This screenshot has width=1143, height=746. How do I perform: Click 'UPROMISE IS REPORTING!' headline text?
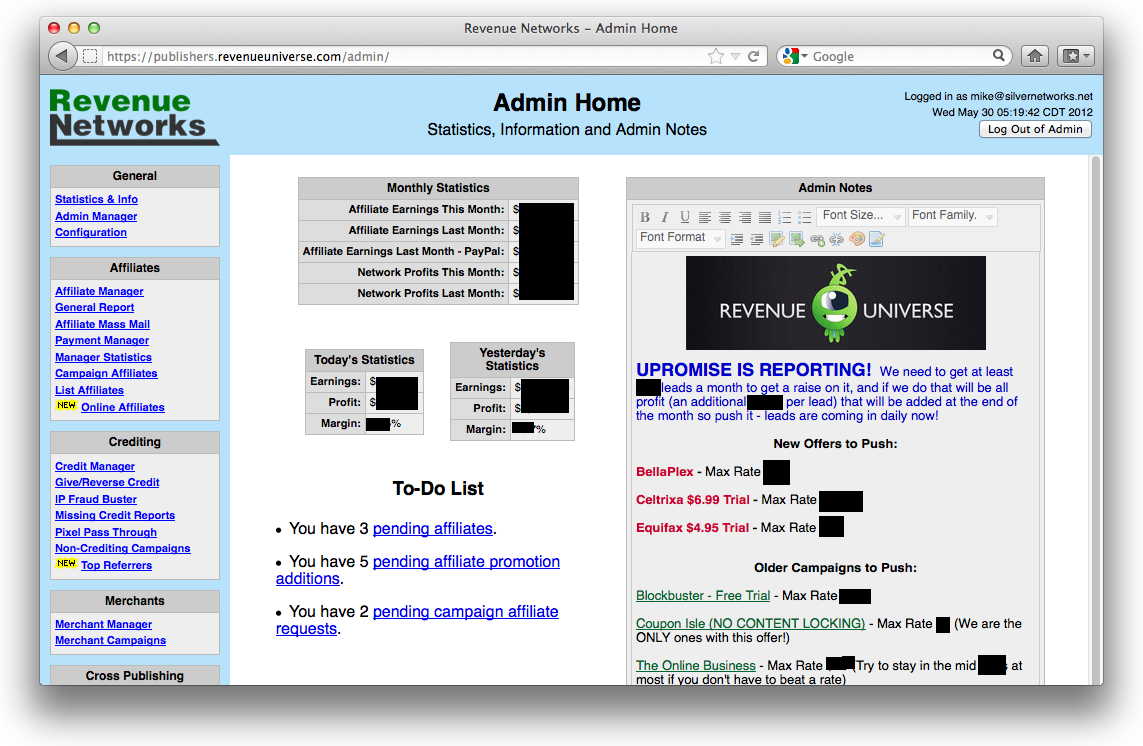pos(753,370)
